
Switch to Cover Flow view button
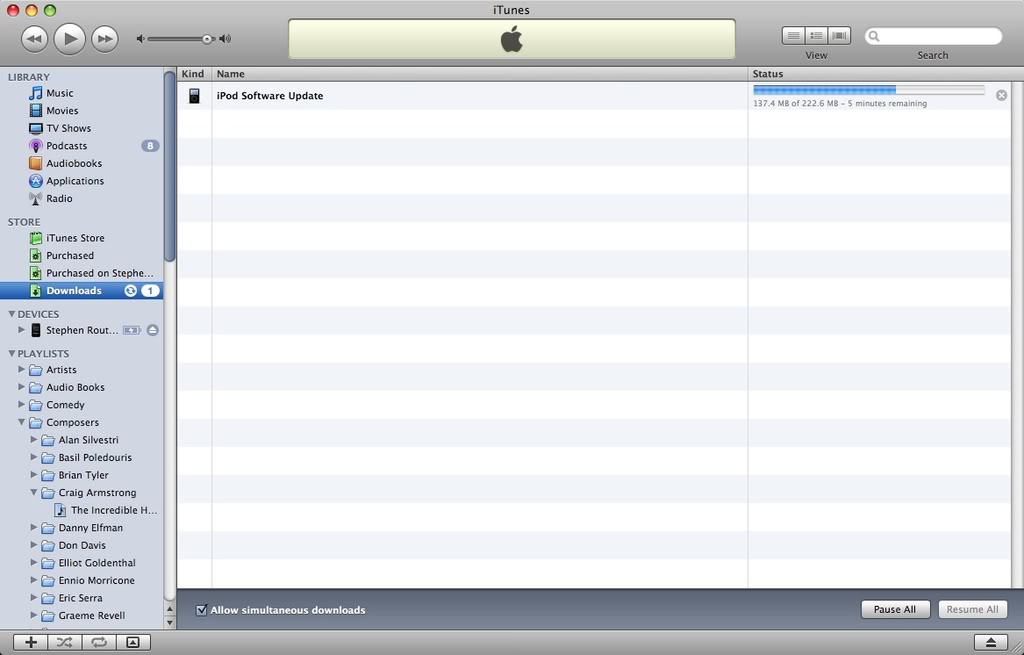click(839, 36)
